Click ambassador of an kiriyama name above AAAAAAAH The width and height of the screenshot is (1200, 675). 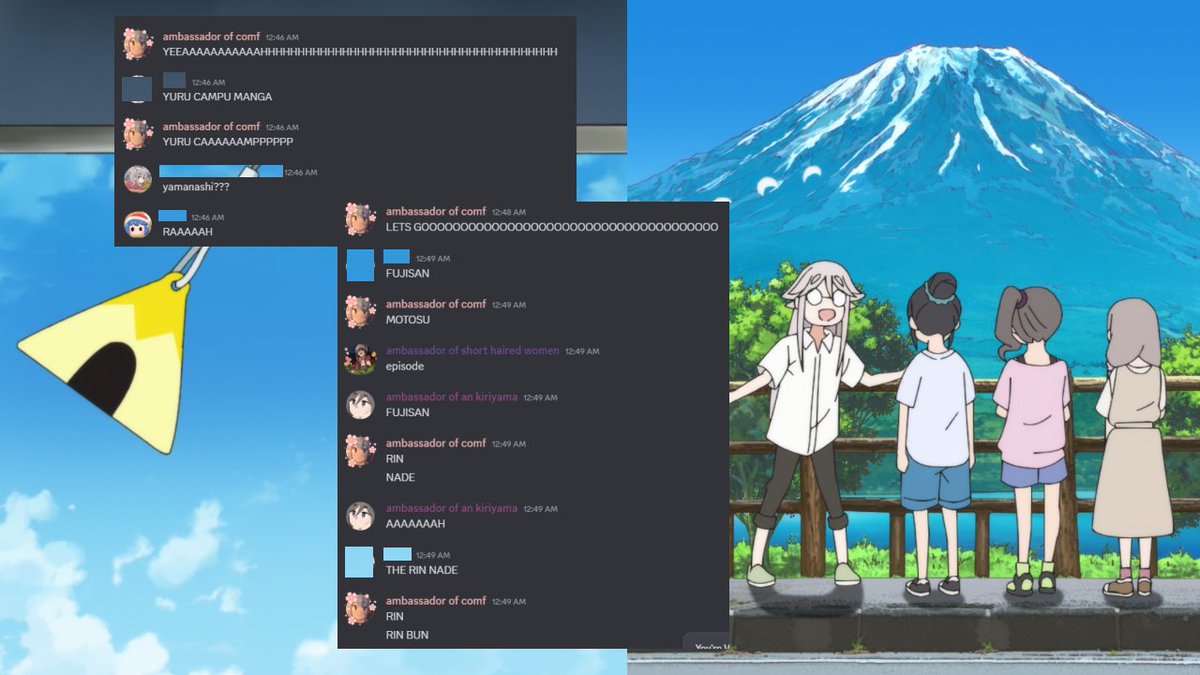[x=452, y=508]
